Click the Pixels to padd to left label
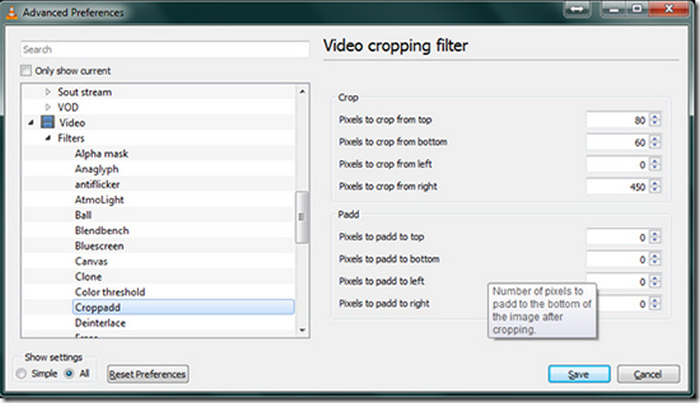Screen dimensions: 700x403 coord(382,281)
